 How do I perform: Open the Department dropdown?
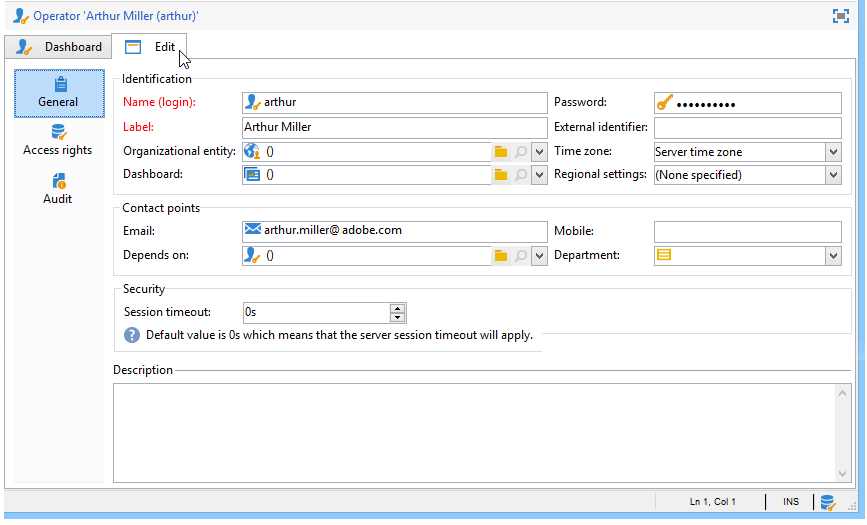833,256
